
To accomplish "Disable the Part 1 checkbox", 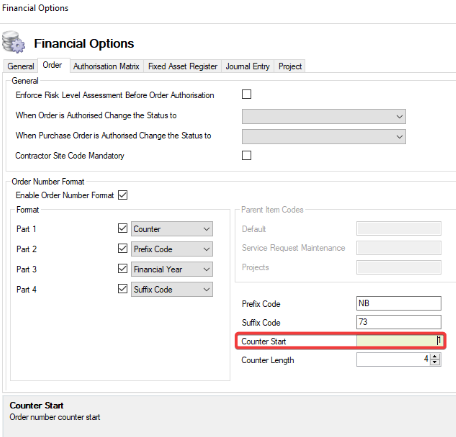I will [x=123, y=228].
